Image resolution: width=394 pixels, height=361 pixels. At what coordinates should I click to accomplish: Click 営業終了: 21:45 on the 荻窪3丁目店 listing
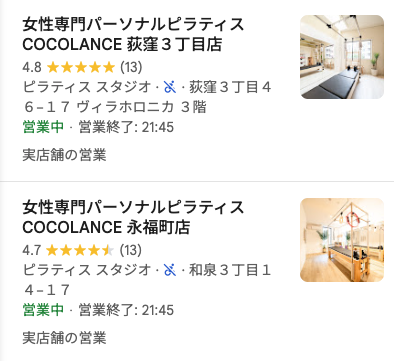click(126, 127)
